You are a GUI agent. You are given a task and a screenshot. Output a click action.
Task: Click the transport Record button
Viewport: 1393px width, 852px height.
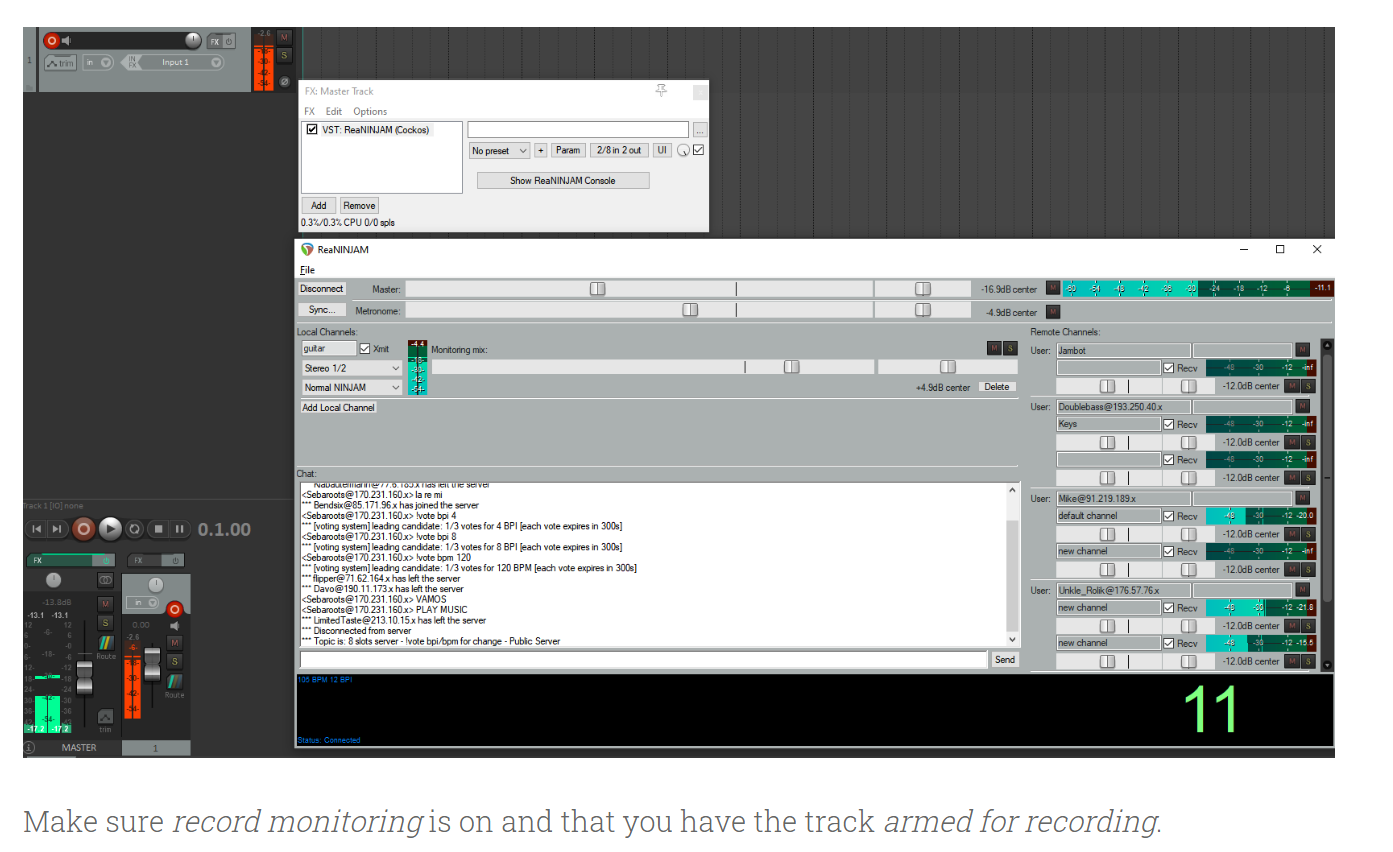click(84, 529)
